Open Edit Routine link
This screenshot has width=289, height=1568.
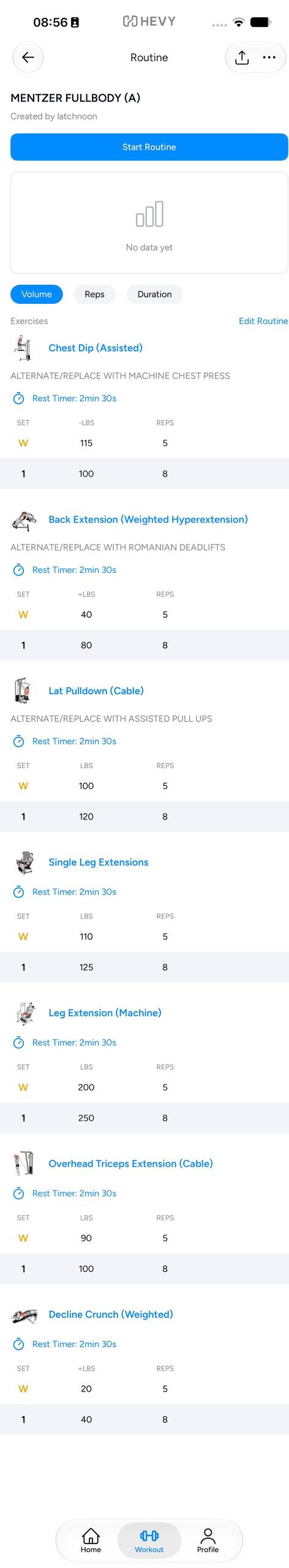click(x=263, y=321)
